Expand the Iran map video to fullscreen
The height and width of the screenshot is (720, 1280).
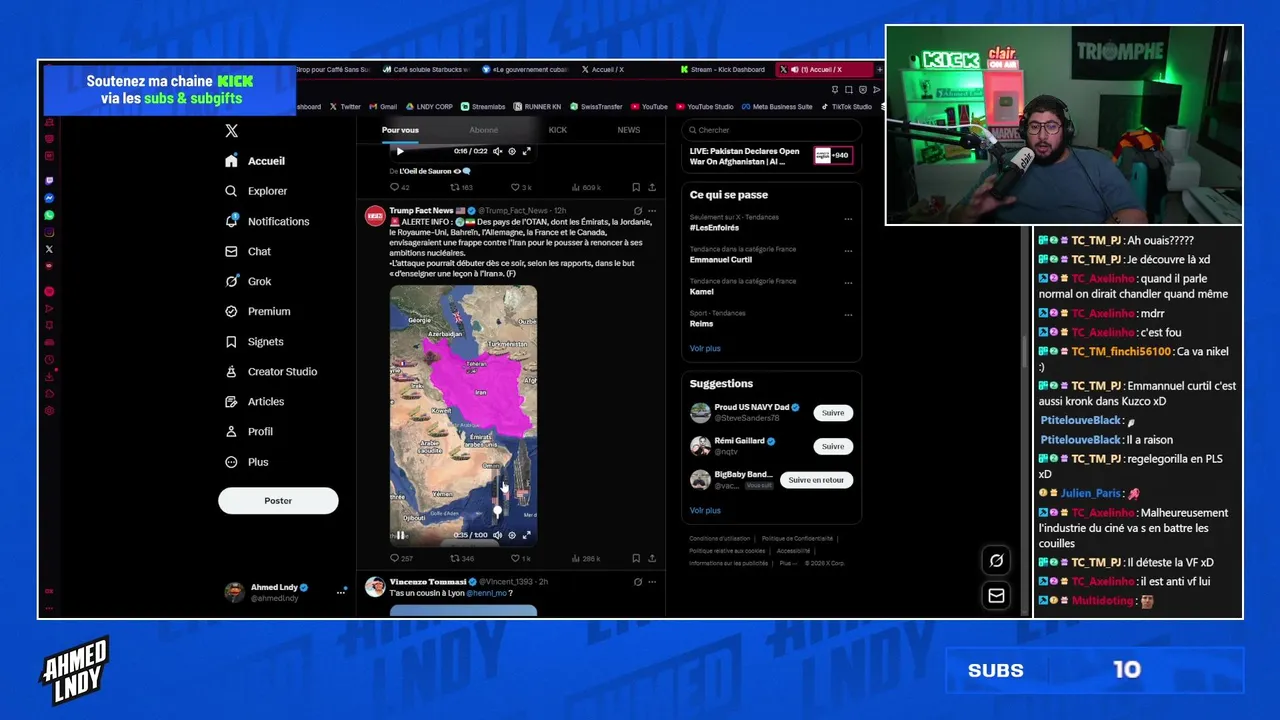[x=526, y=535]
